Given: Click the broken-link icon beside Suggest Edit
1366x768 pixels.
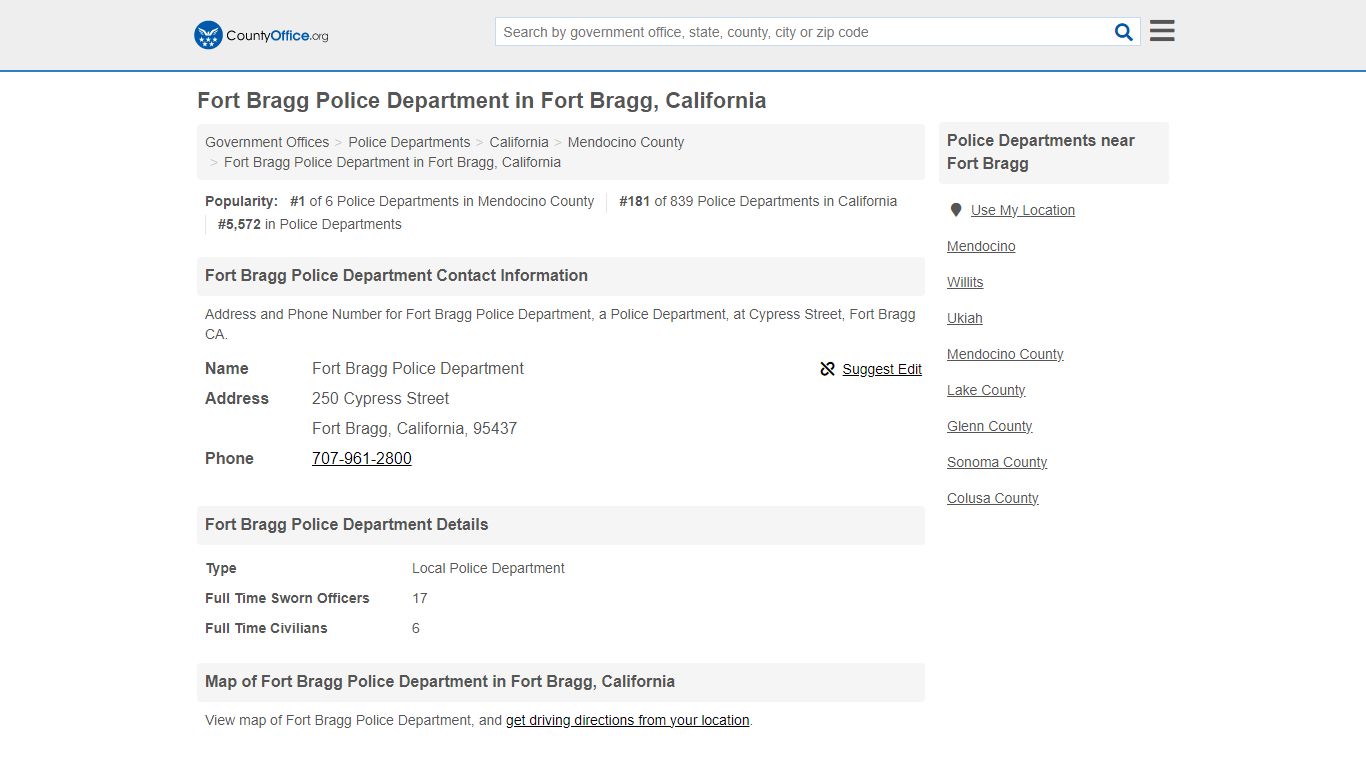Looking at the screenshot, I should point(827,369).
